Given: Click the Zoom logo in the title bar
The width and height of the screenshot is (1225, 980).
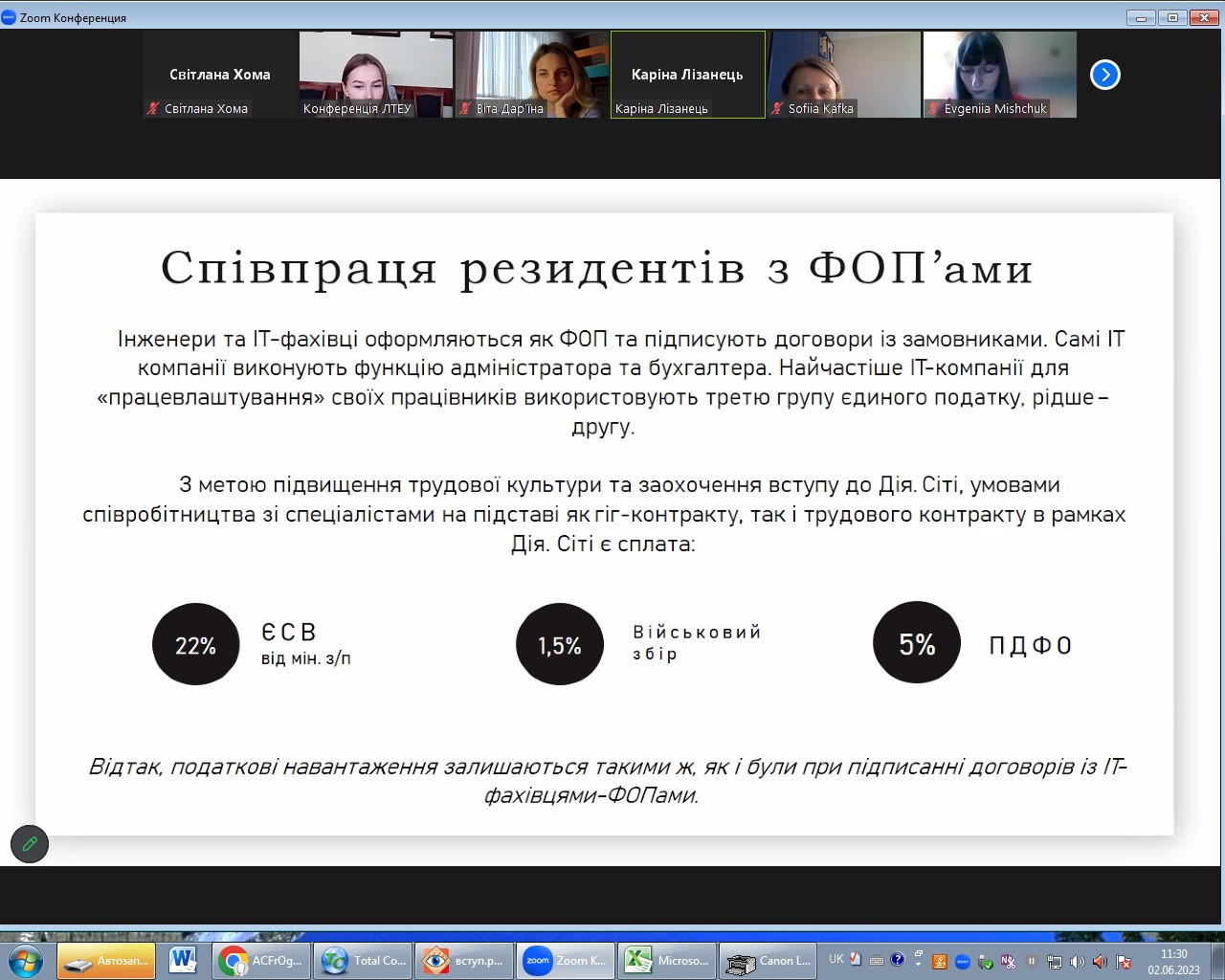Looking at the screenshot, I should click(10, 17).
